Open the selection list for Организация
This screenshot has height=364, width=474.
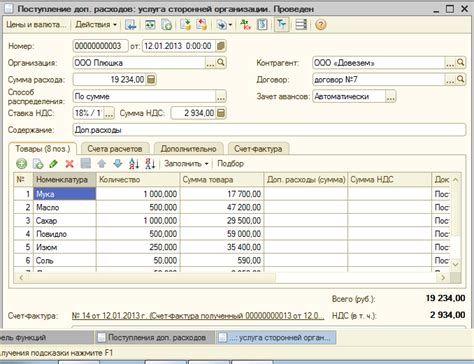[x=210, y=63]
